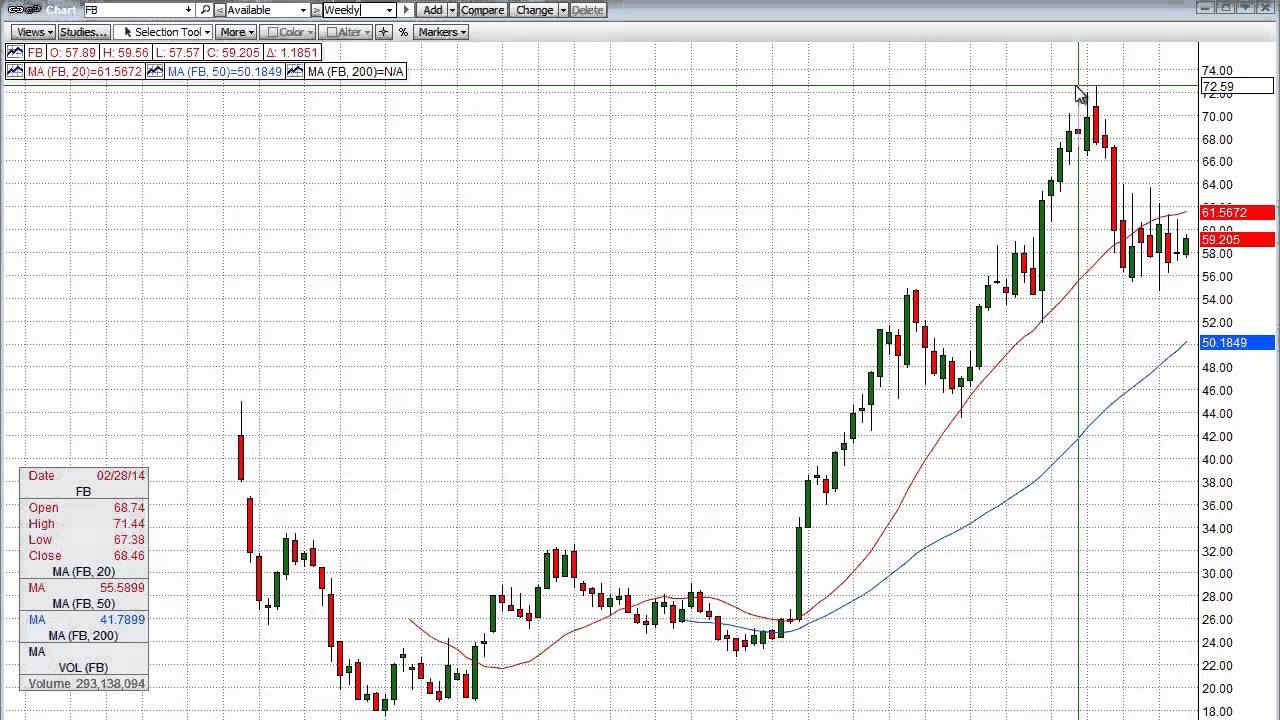Click the Volume 293,138,094 readout
Screen dimensions: 1280x720
84,684
